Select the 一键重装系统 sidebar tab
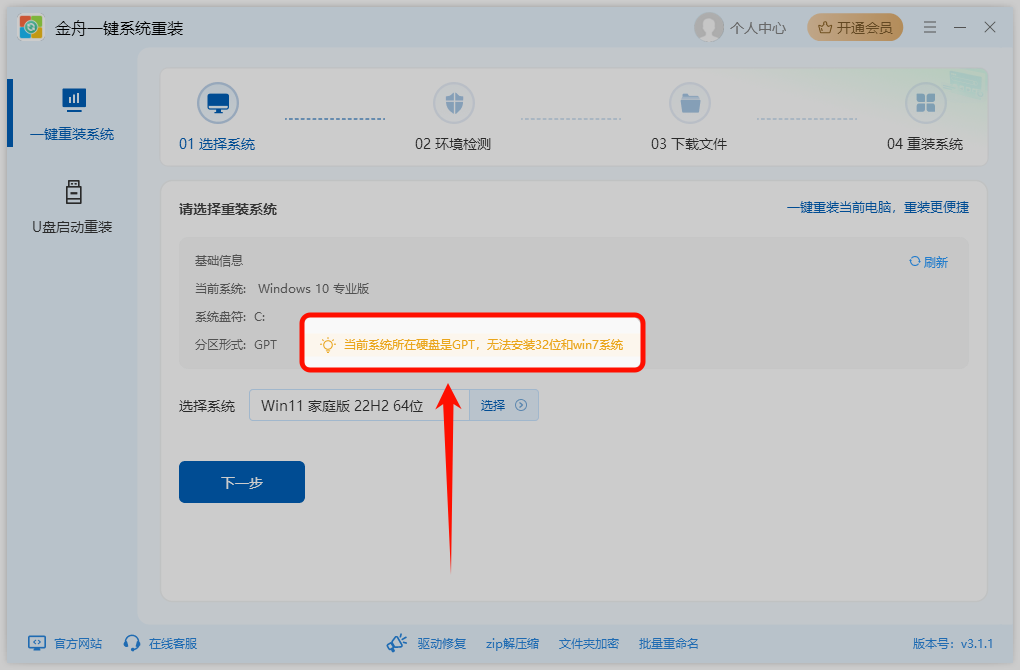1020x670 pixels. click(x=72, y=114)
